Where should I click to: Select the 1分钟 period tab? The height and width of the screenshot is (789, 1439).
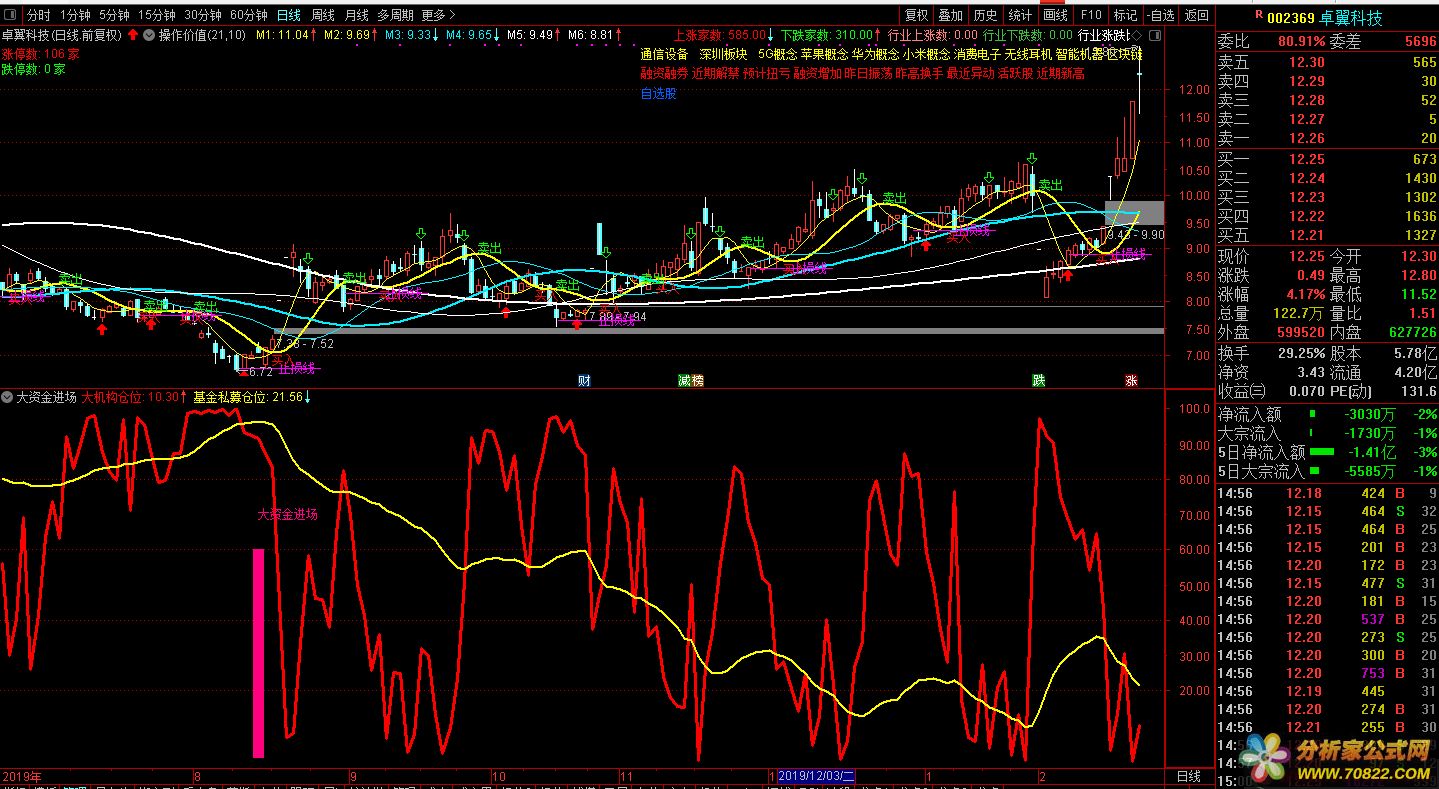[75, 15]
